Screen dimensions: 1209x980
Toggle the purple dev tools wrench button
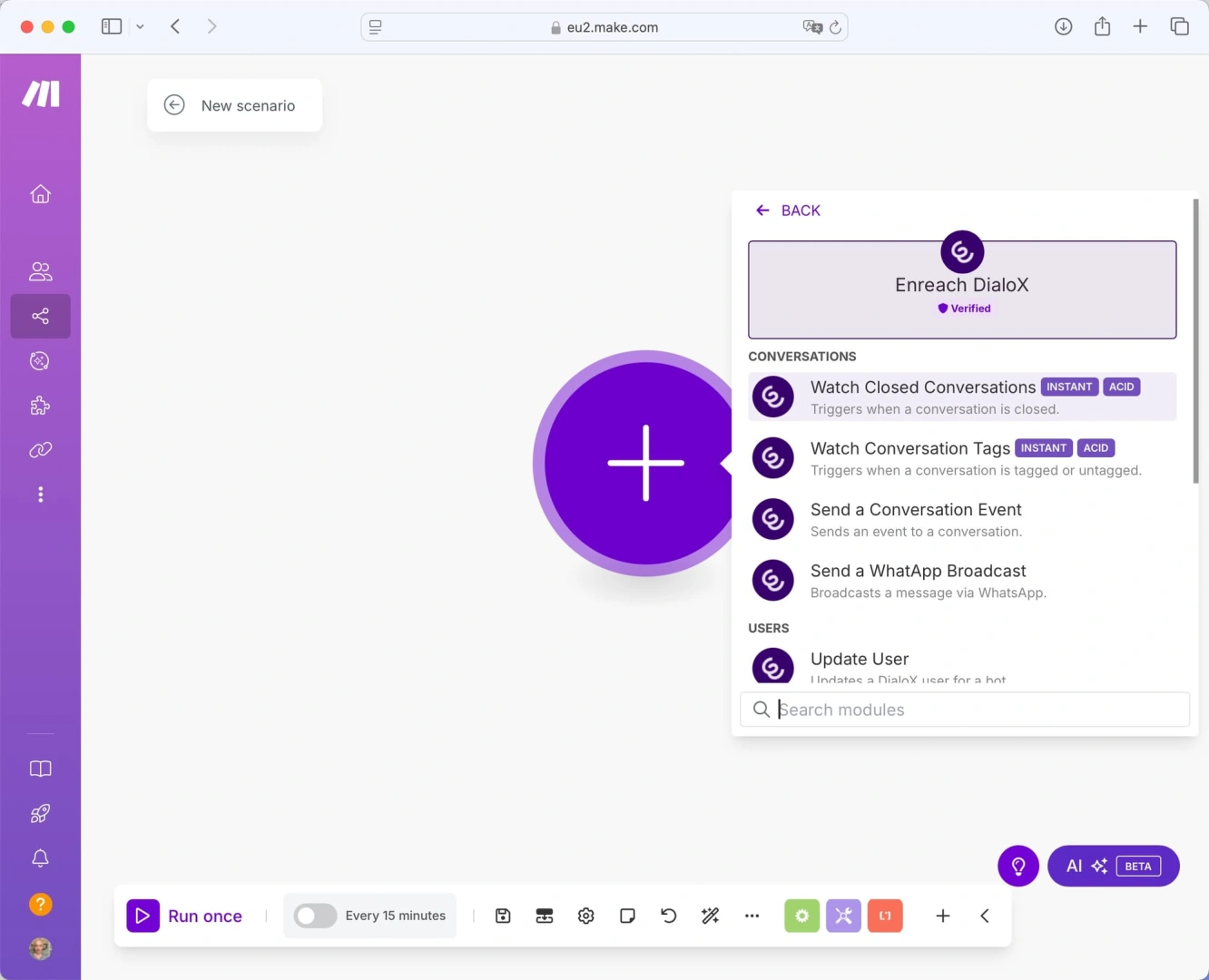pyautogui.click(x=843, y=916)
